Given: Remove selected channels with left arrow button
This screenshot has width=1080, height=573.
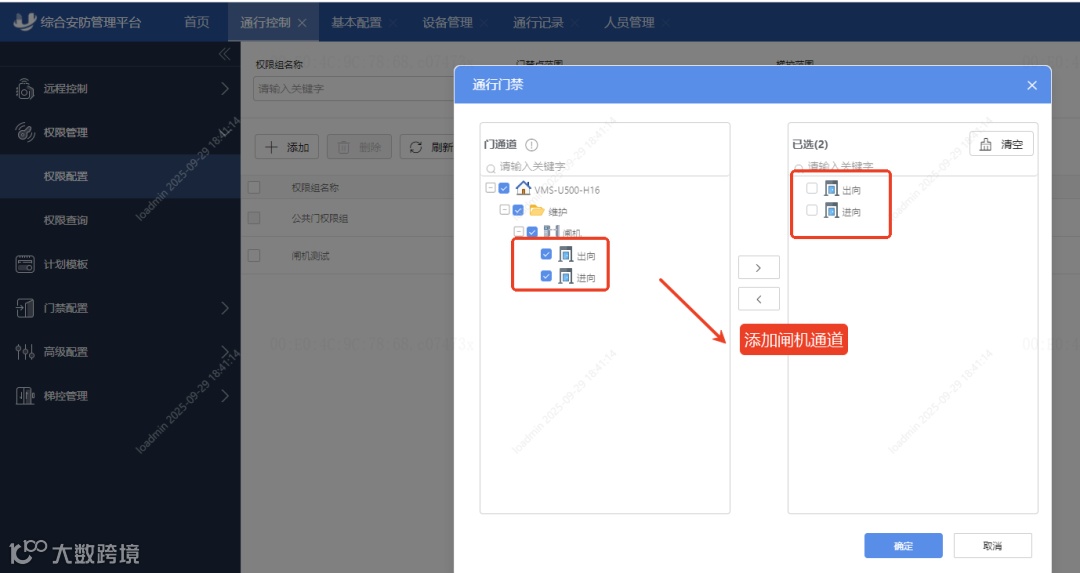Looking at the screenshot, I should pyautogui.click(x=758, y=299).
